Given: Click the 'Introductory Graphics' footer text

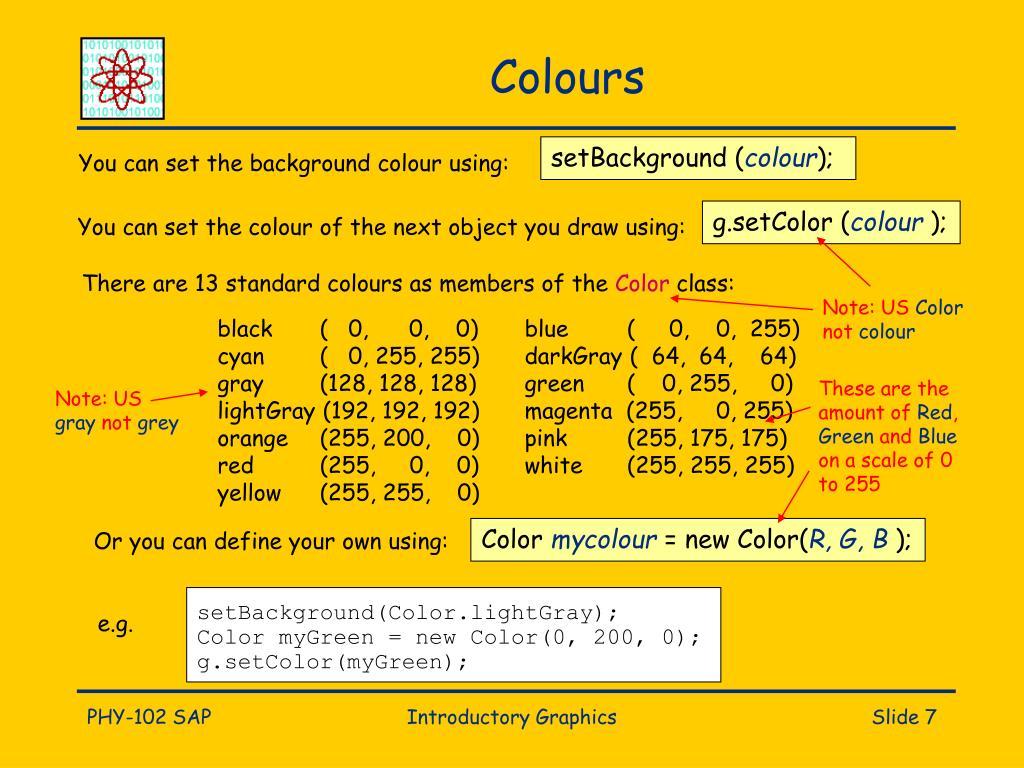Looking at the screenshot, I should coord(511,717).
